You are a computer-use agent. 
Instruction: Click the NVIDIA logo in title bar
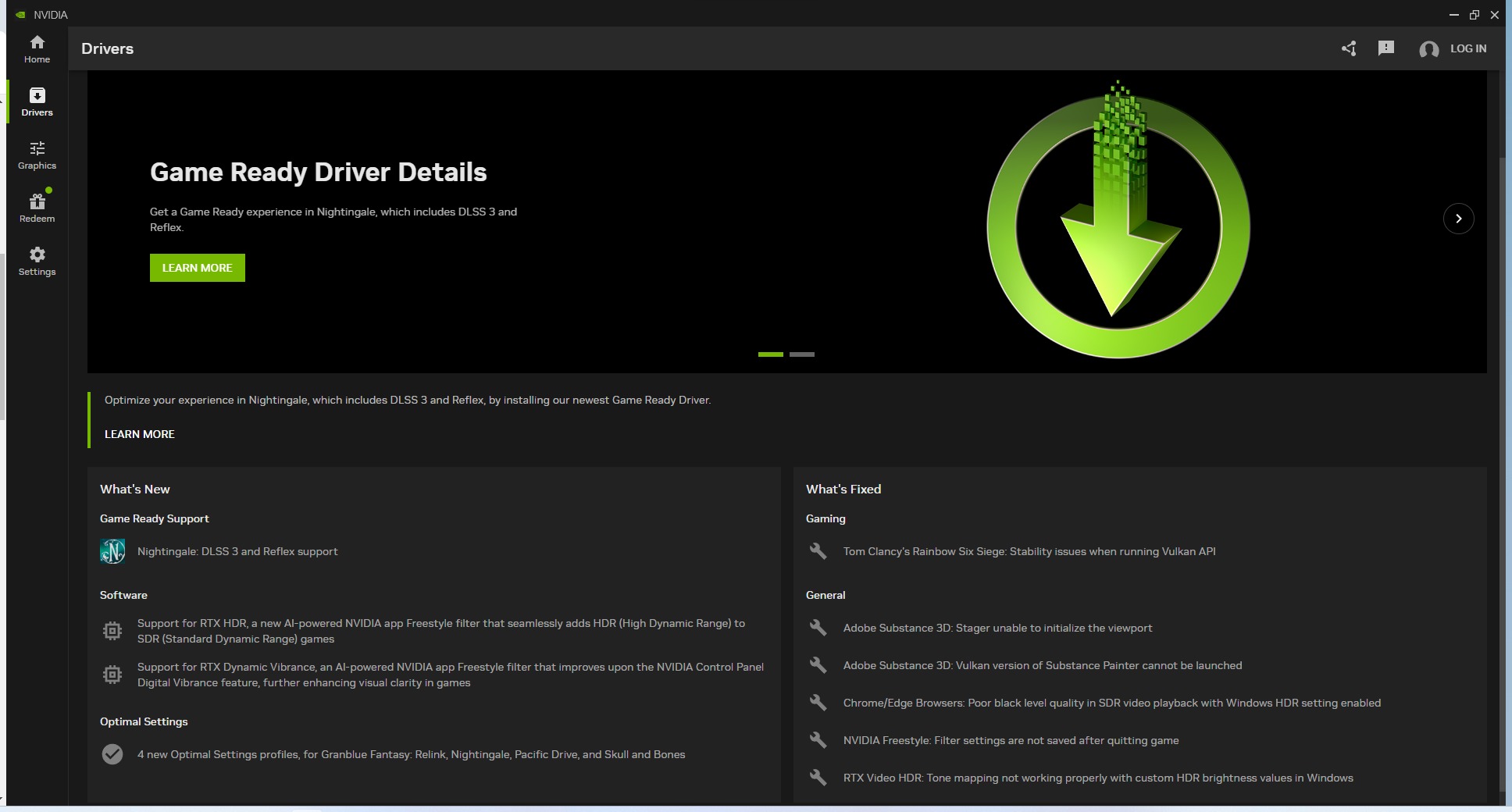[x=20, y=15]
